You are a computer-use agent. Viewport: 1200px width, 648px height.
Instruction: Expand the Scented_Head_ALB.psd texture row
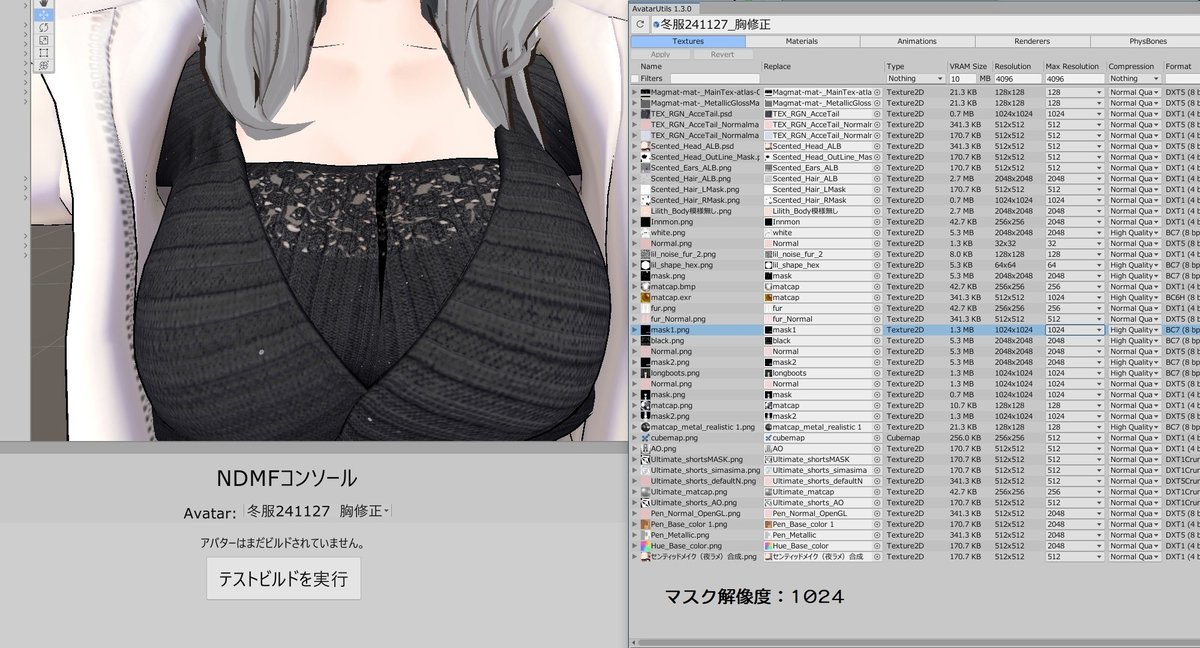pyautogui.click(x=633, y=146)
